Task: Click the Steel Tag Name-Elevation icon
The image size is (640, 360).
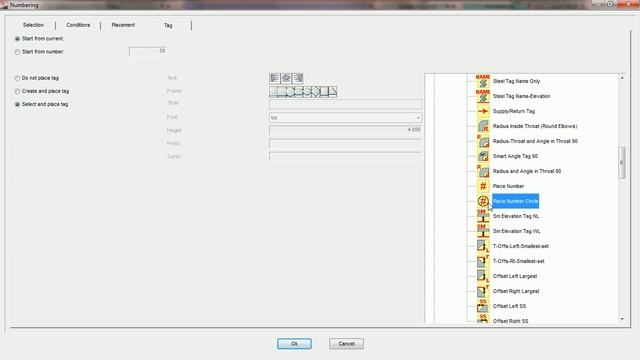Action: 483,96
